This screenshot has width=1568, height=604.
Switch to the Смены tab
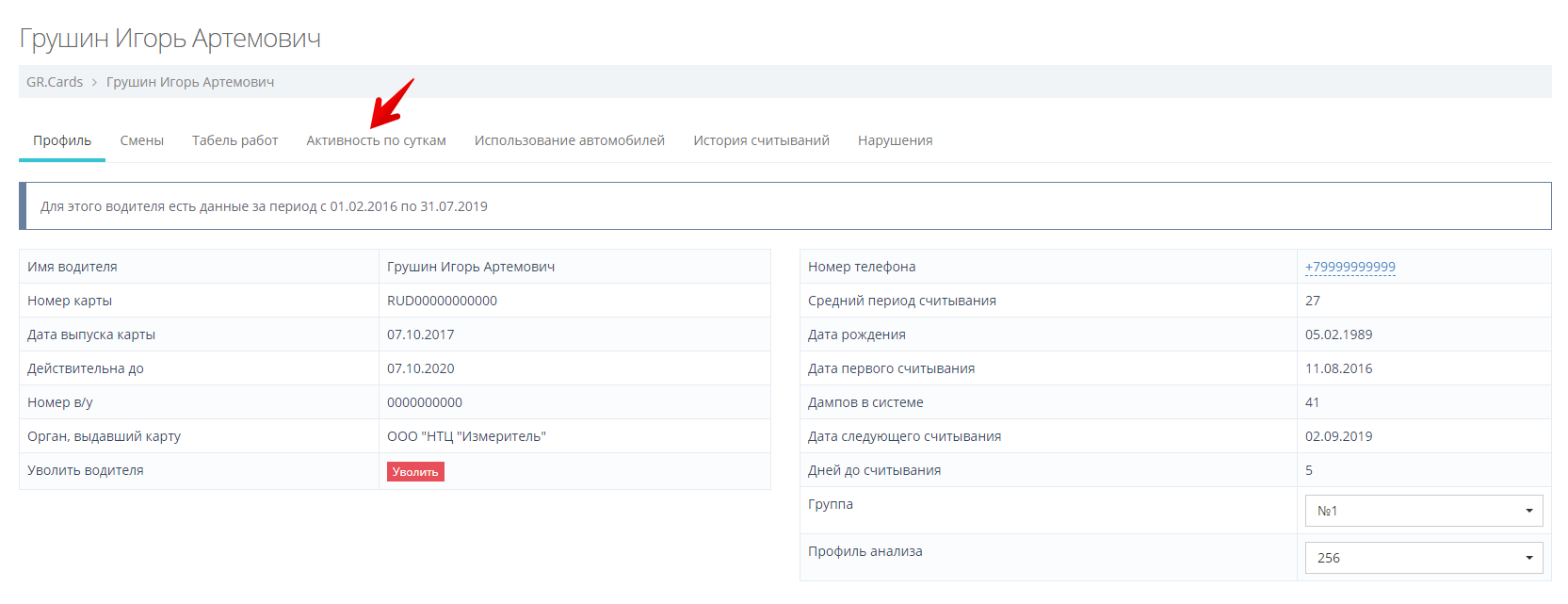point(142,140)
